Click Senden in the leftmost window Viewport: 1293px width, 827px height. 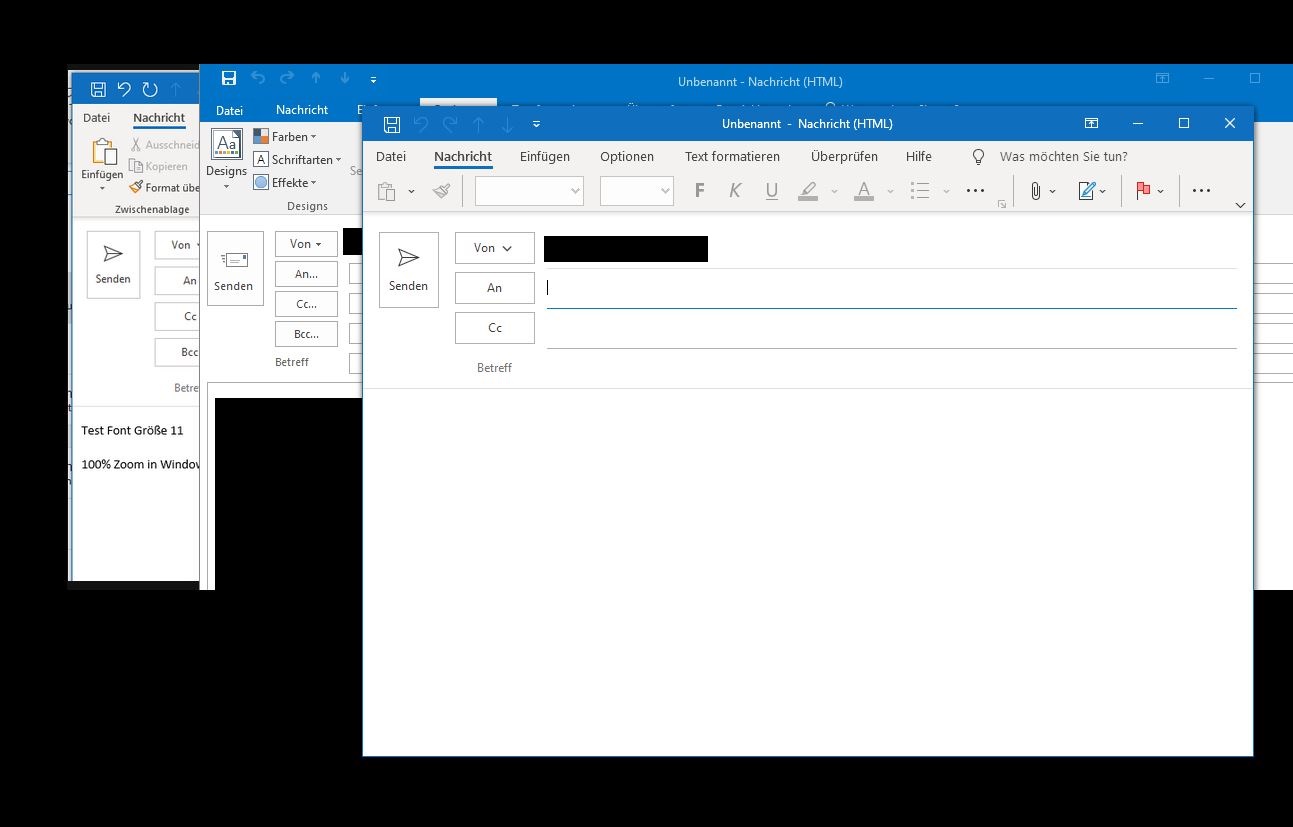pos(113,265)
